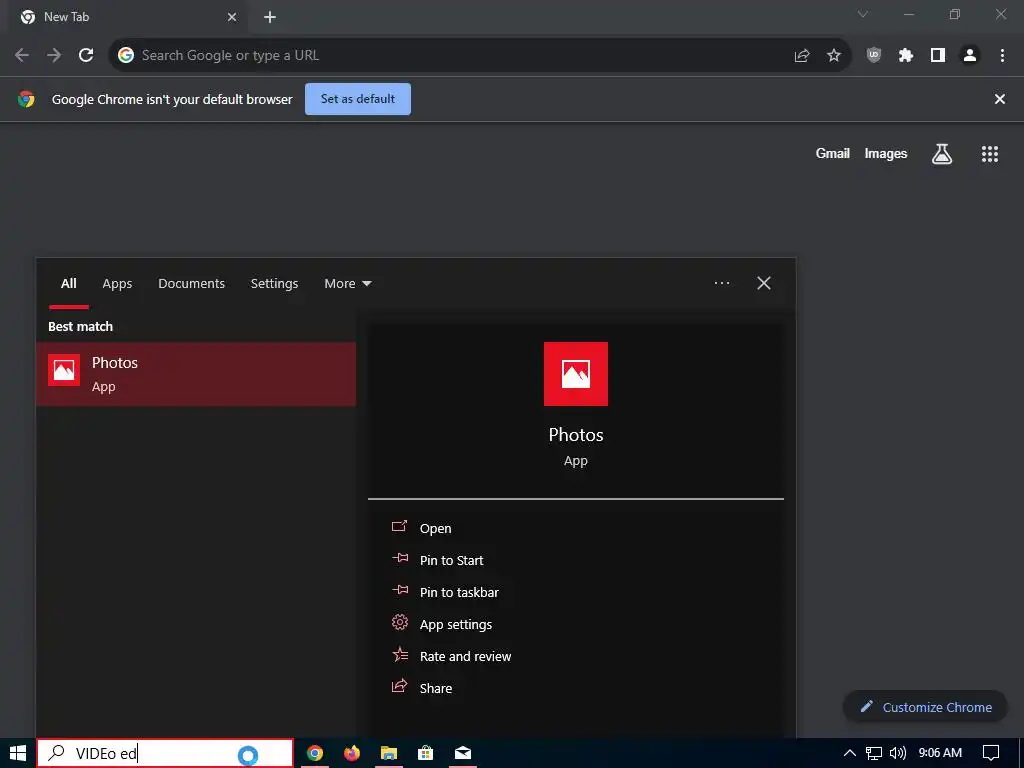Image resolution: width=1024 pixels, height=768 pixels.
Task: Open the Action Center notifications icon
Action: click(991, 753)
